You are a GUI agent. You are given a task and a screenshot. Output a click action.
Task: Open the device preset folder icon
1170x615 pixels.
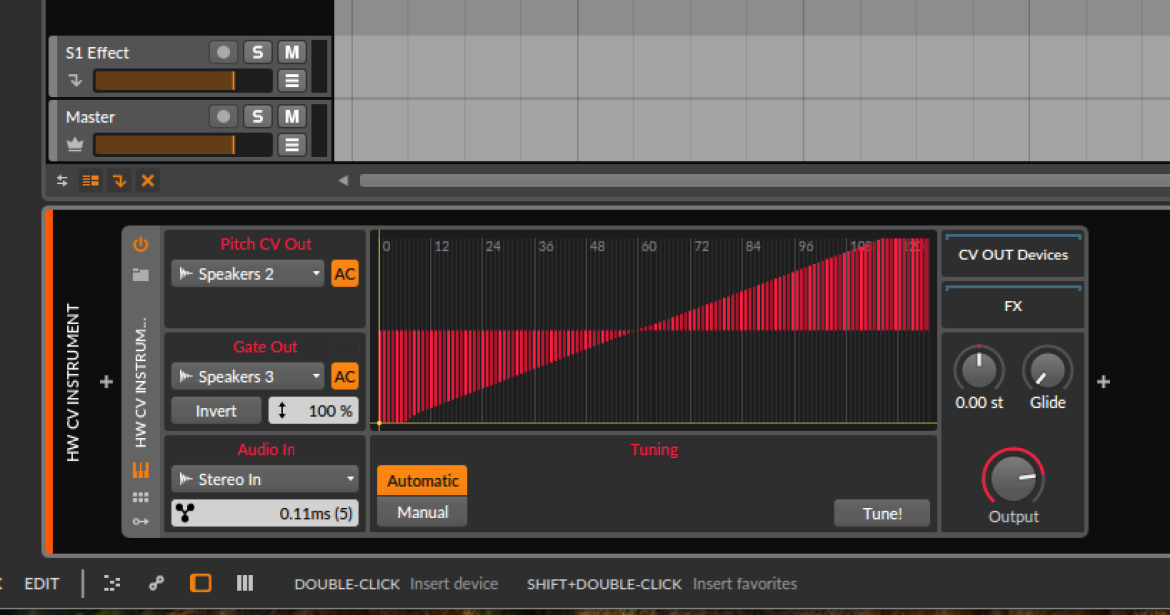(140, 275)
